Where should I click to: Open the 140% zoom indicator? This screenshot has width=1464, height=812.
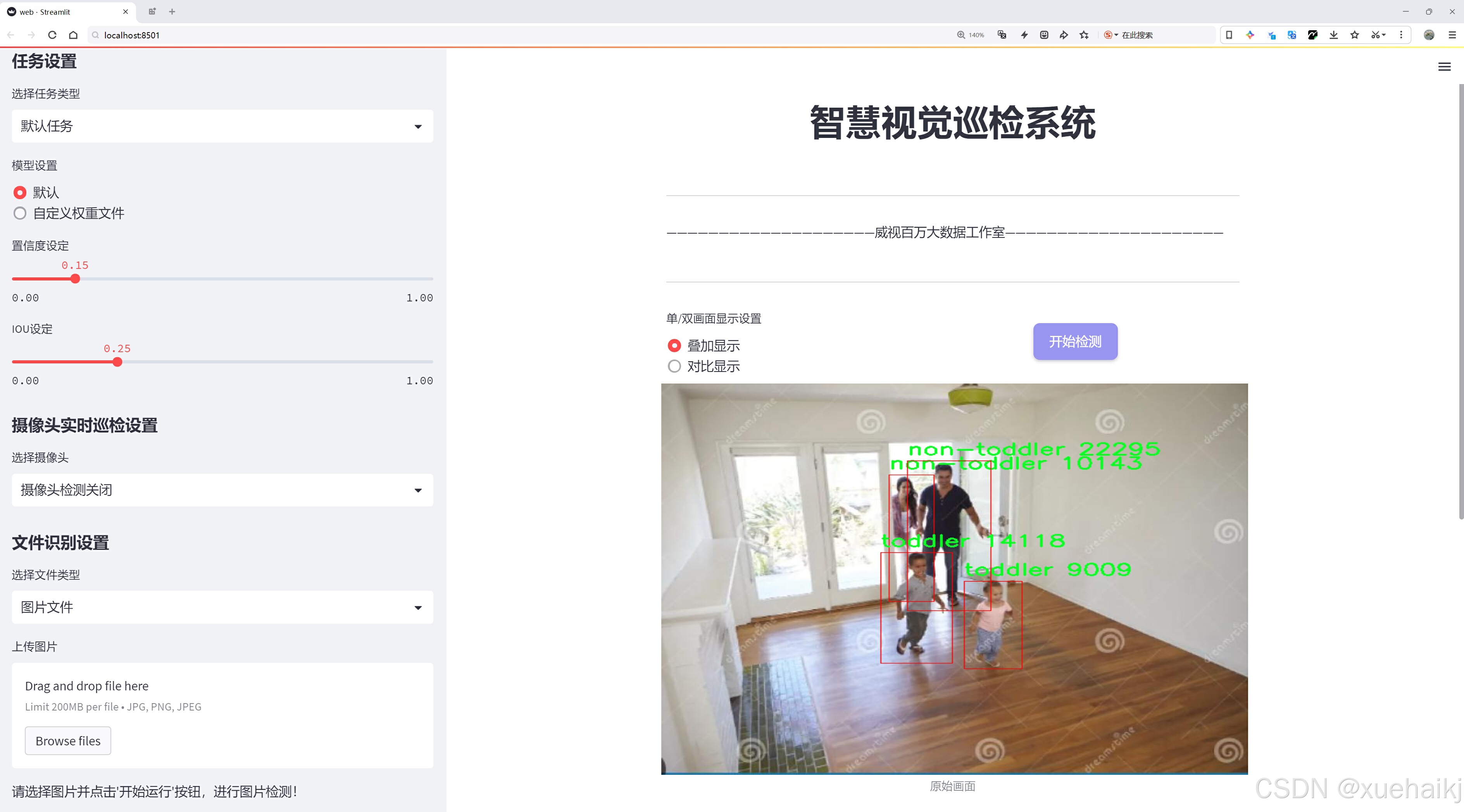click(971, 34)
